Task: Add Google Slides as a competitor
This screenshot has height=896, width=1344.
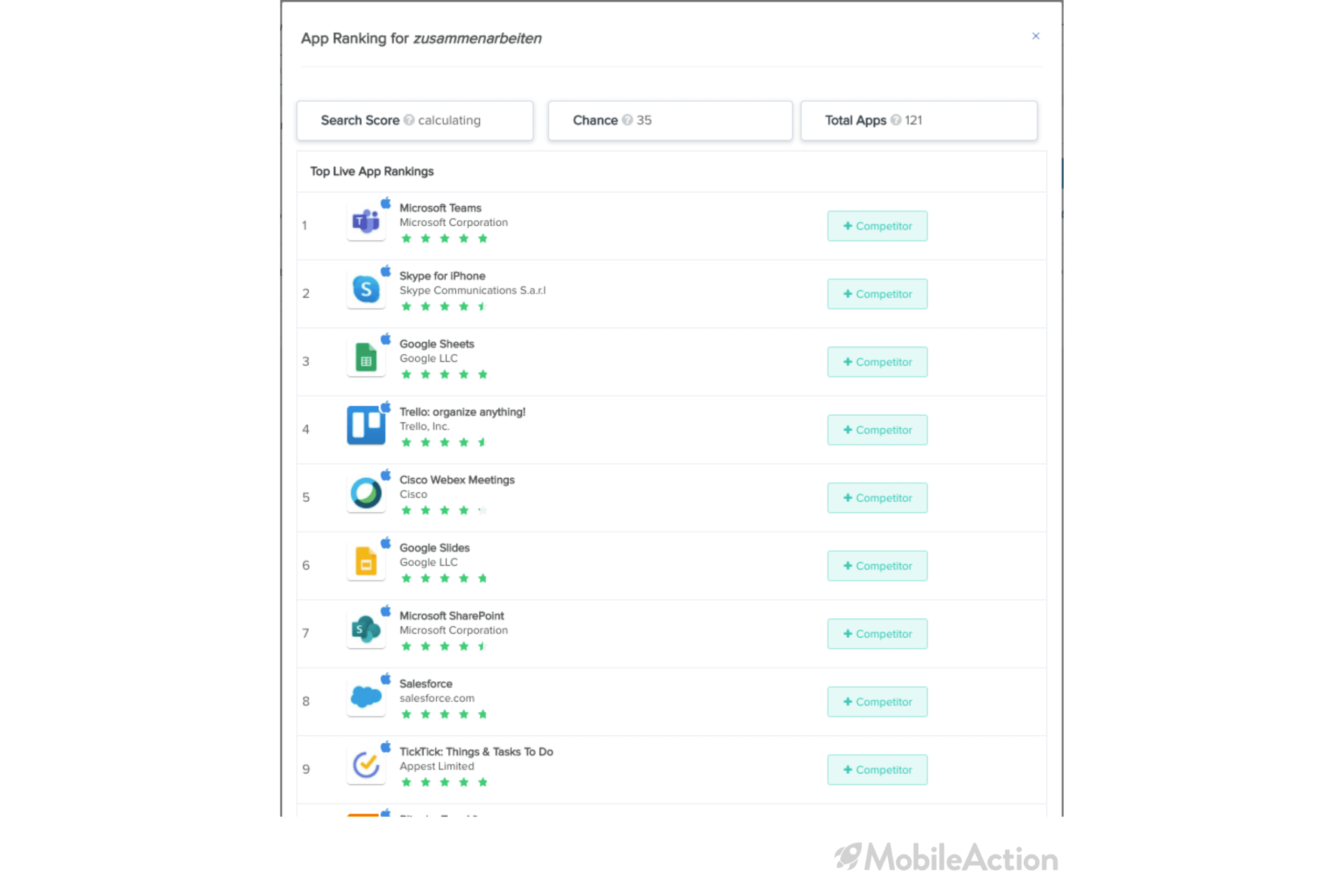Action: coord(877,566)
